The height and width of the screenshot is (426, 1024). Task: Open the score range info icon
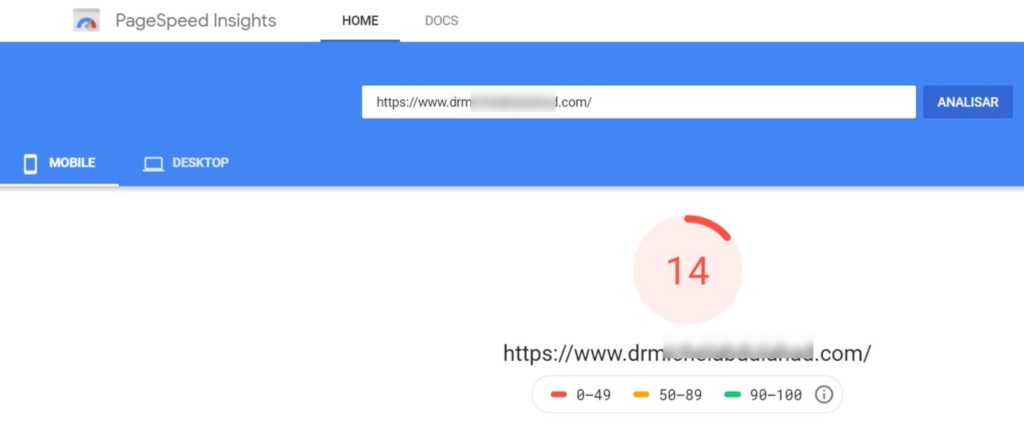[824, 395]
